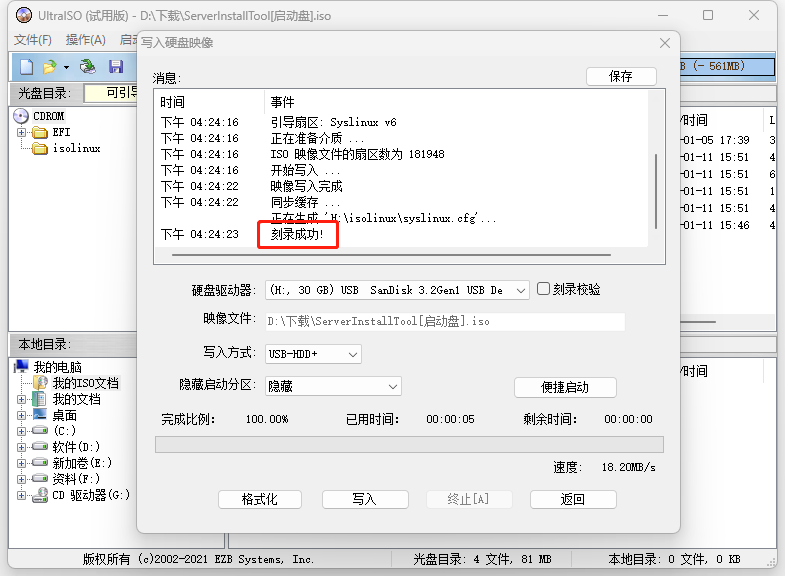This screenshot has width=785, height=576.
Task: Click the write progress bar
Action: [409, 444]
